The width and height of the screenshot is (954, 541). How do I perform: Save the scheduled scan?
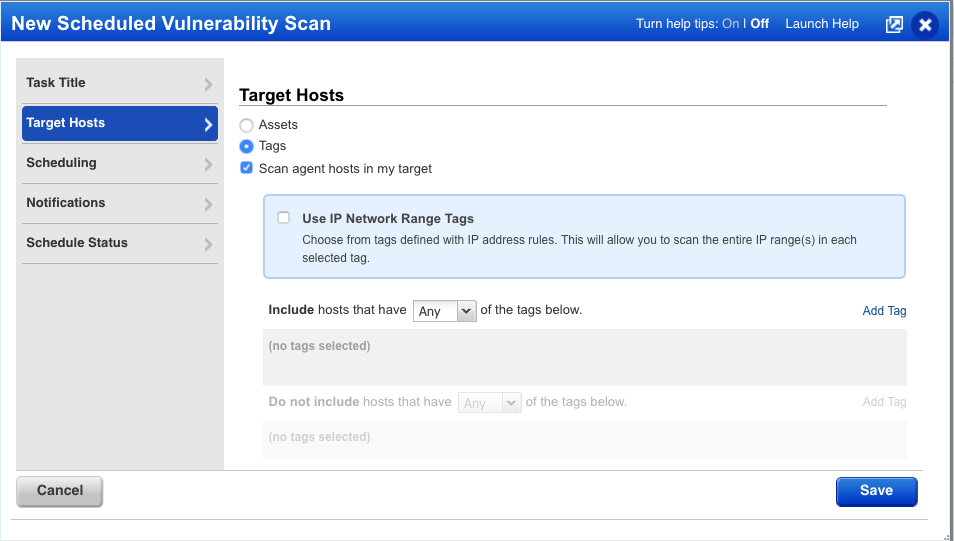tap(877, 491)
